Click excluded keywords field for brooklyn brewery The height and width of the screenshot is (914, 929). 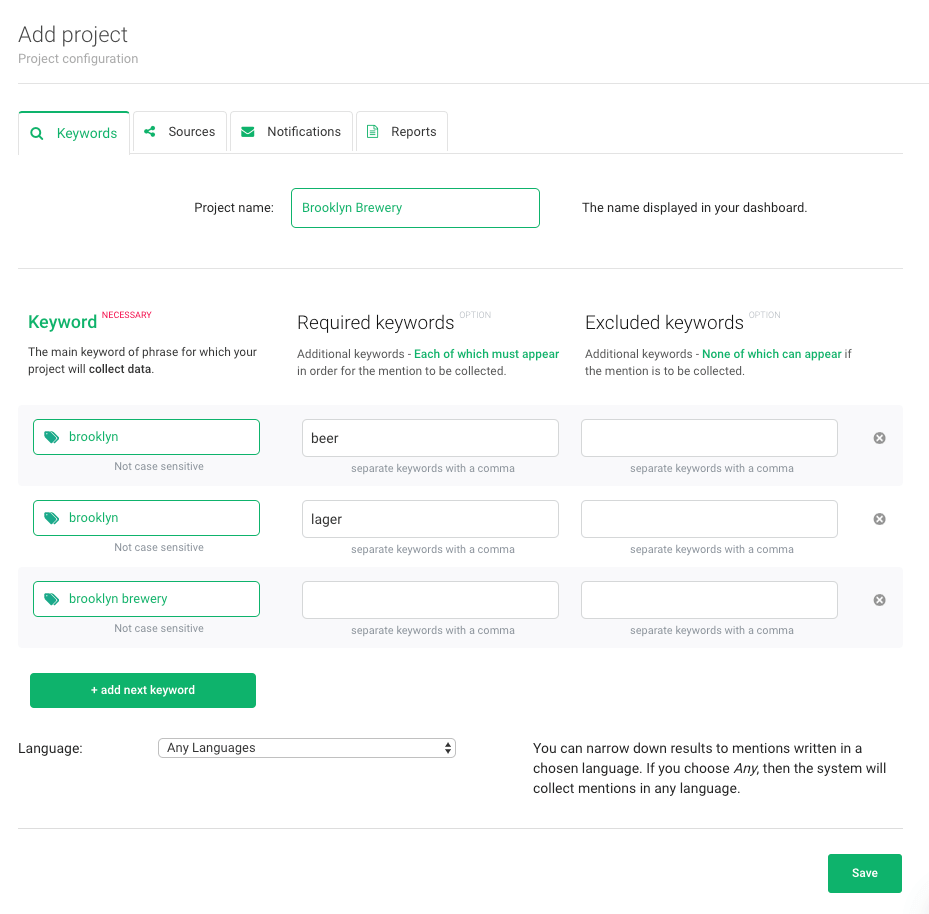(x=709, y=600)
